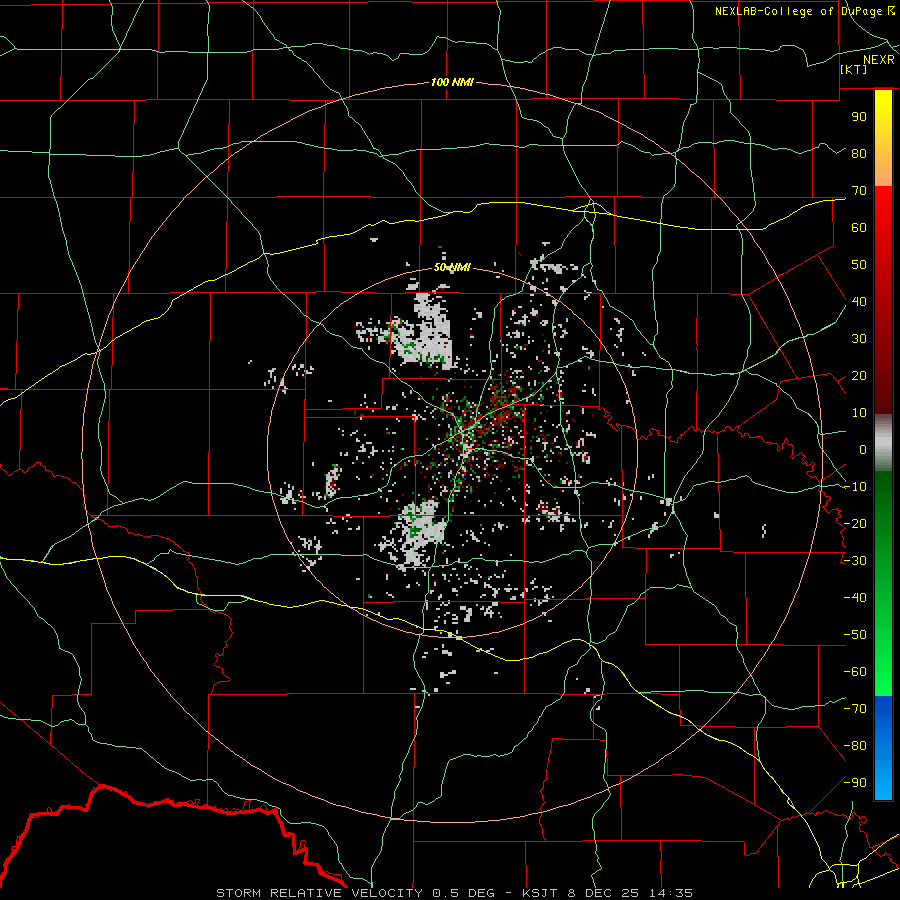
Task: Click the "-90" scale label
Action: click(855, 783)
